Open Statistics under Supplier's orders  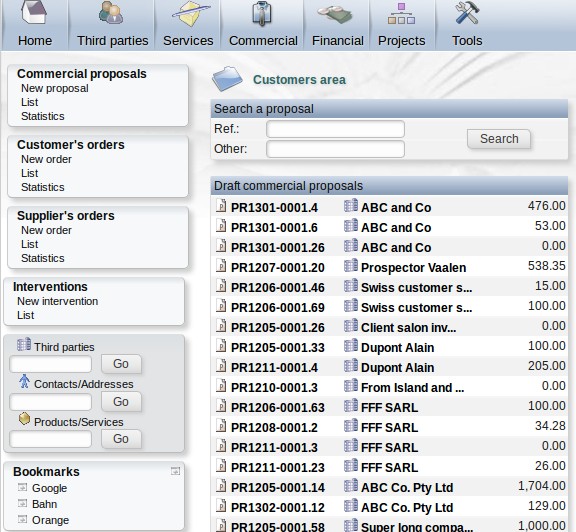pyautogui.click(x=43, y=258)
